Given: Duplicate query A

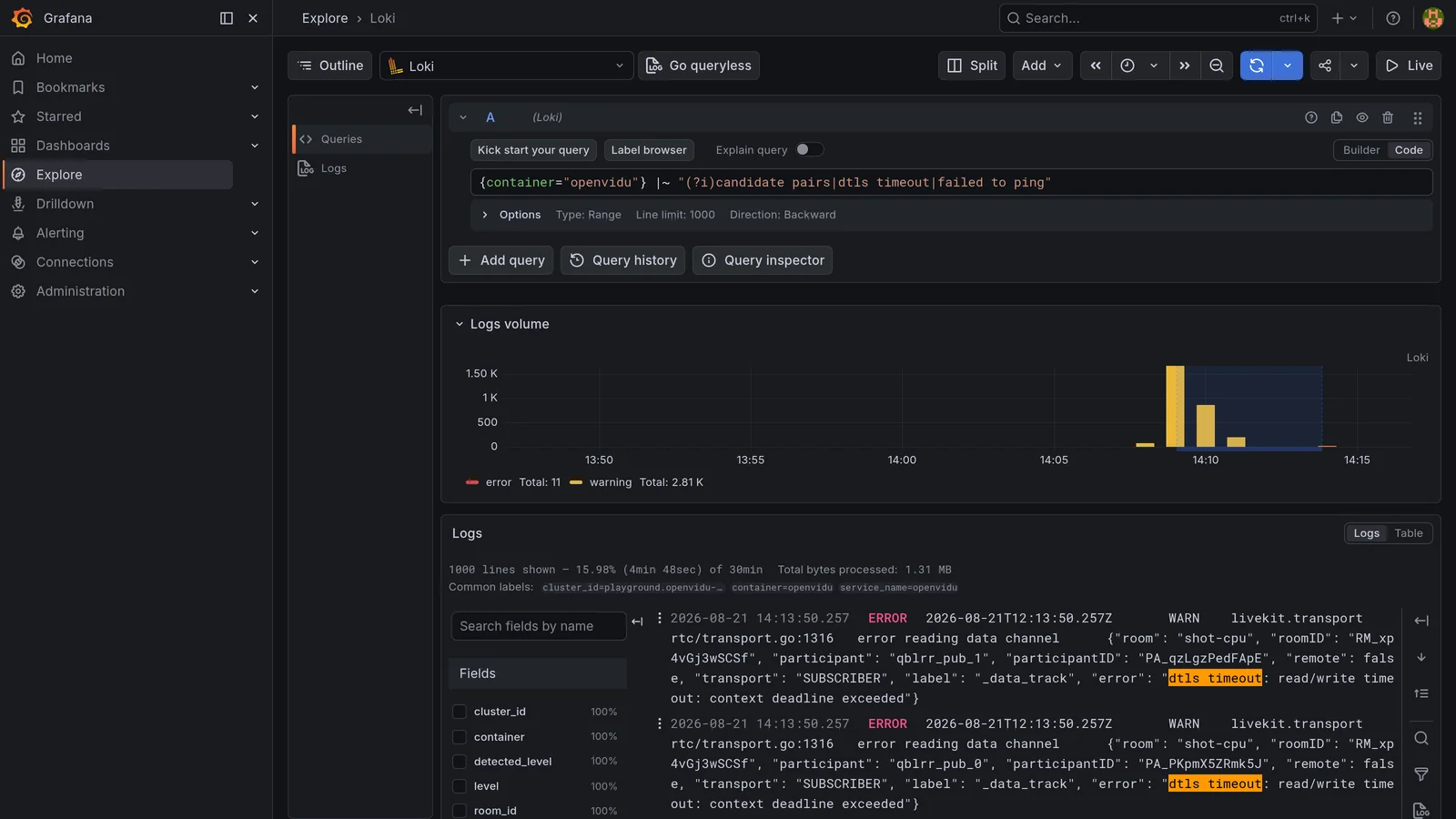Looking at the screenshot, I should 1337,117.
